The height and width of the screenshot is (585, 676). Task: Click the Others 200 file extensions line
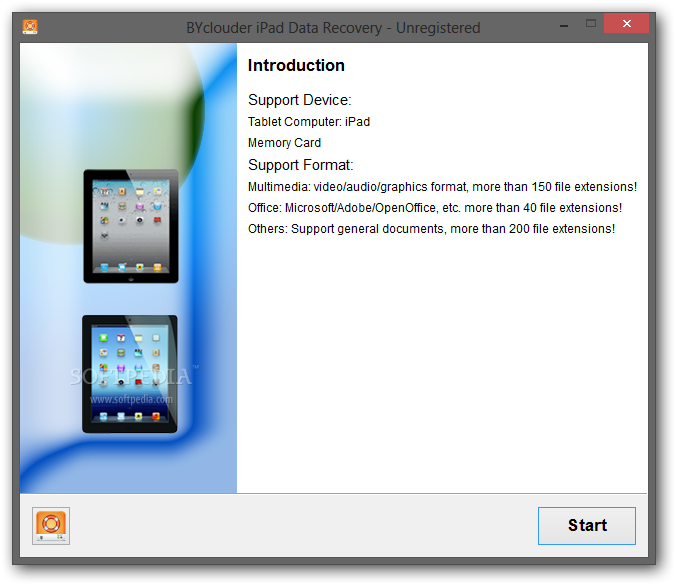pos(431,228)
